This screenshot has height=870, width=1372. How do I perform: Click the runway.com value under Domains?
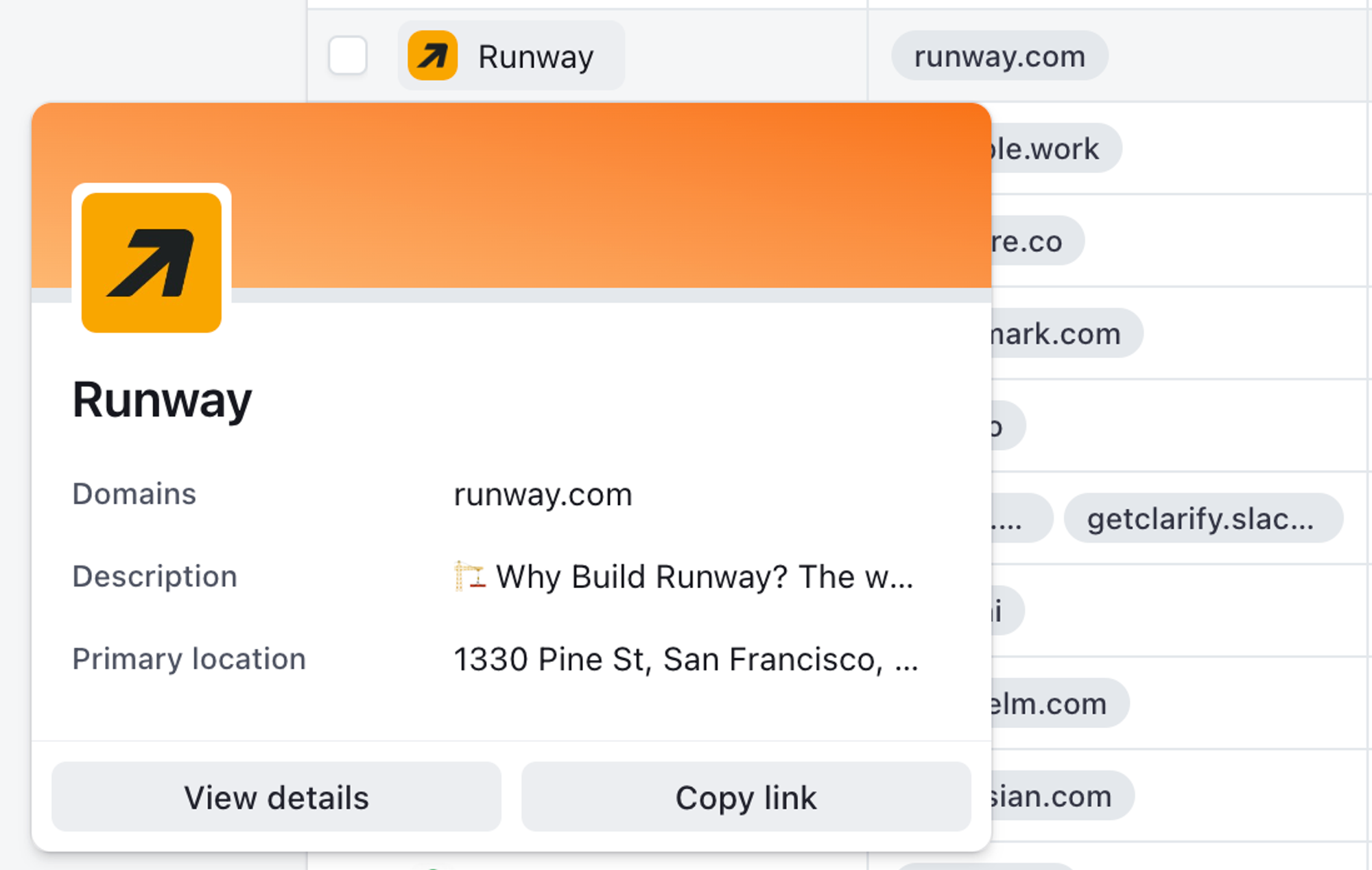[x=543, y=495]
